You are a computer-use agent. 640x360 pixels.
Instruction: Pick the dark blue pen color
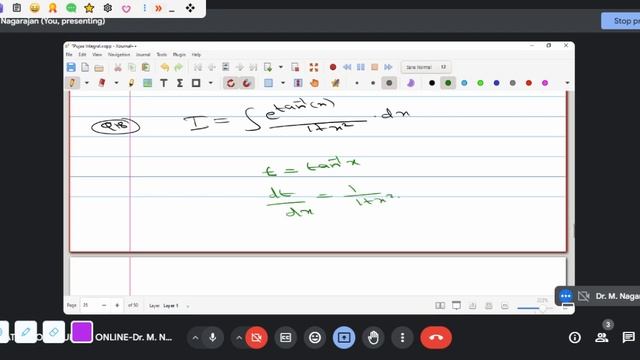(496, 83)
